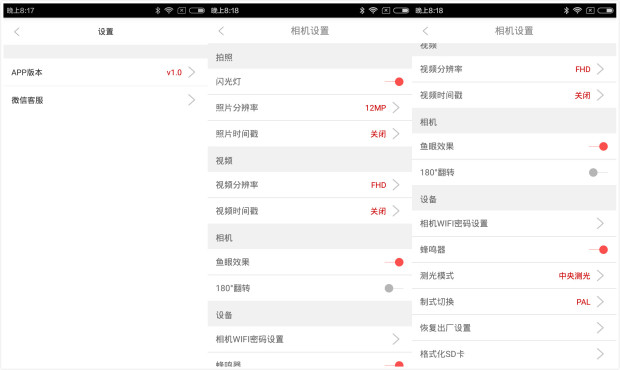Image resolution: width=620 pixels, height=370 pixels.
Task: Enable 180°翻转 in the panel listing 格式化SD卡
Action: click(598, 172)
